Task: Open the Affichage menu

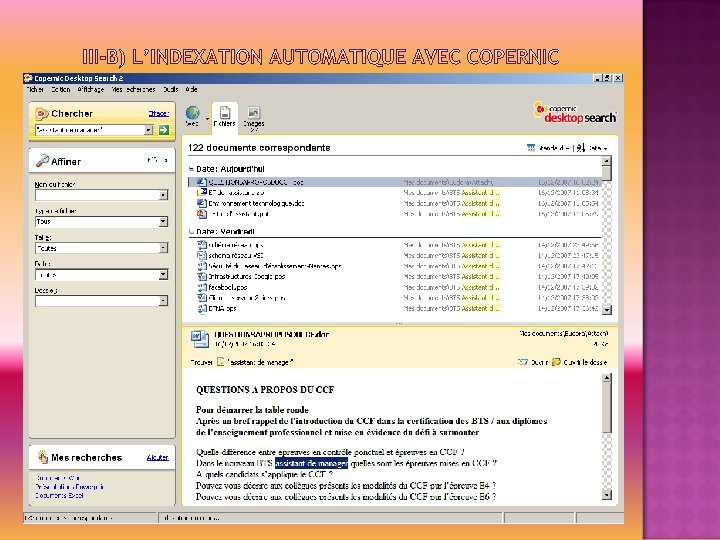Action: coord(90,90)
